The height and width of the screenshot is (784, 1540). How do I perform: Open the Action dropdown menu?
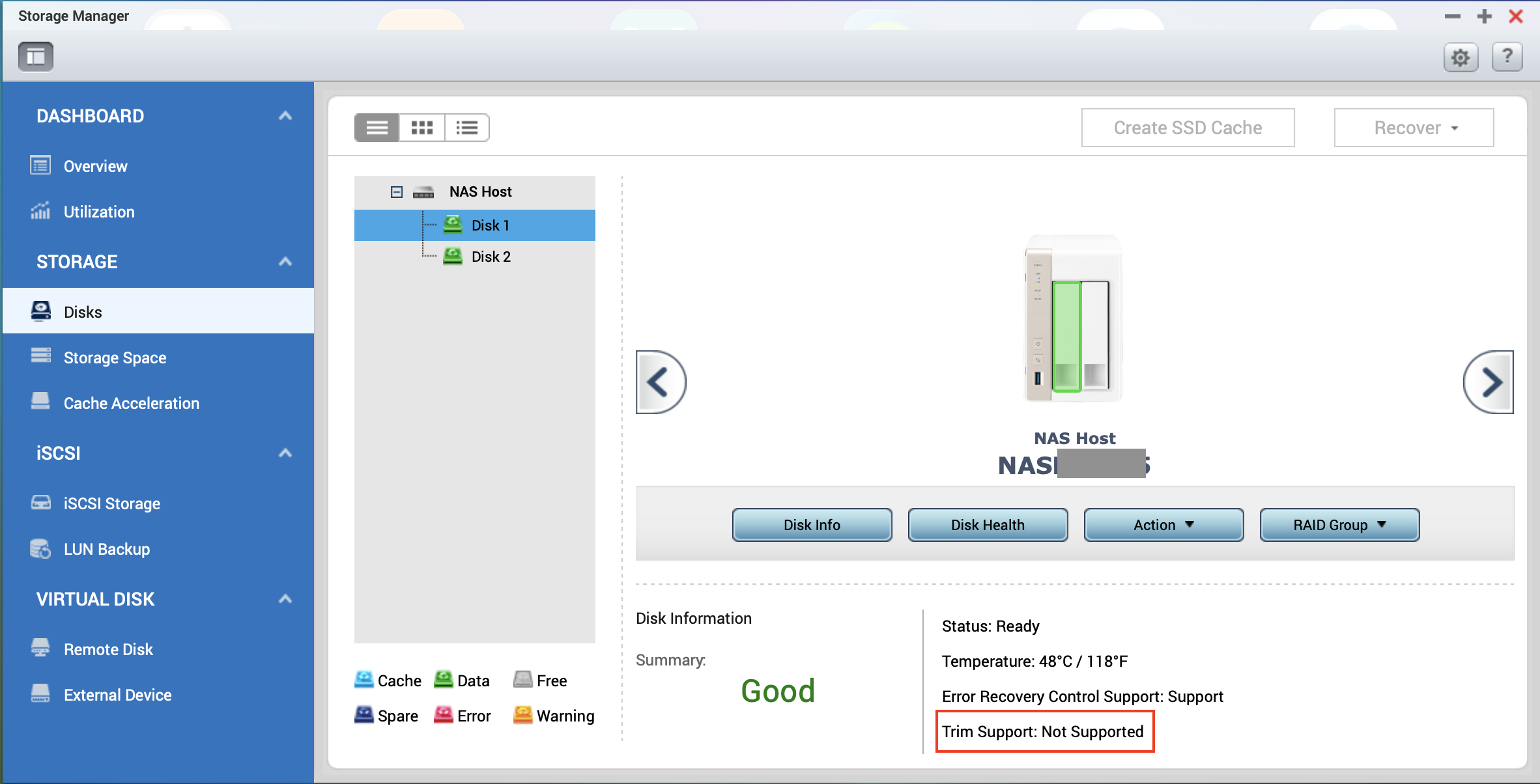tap(1163, 525)
